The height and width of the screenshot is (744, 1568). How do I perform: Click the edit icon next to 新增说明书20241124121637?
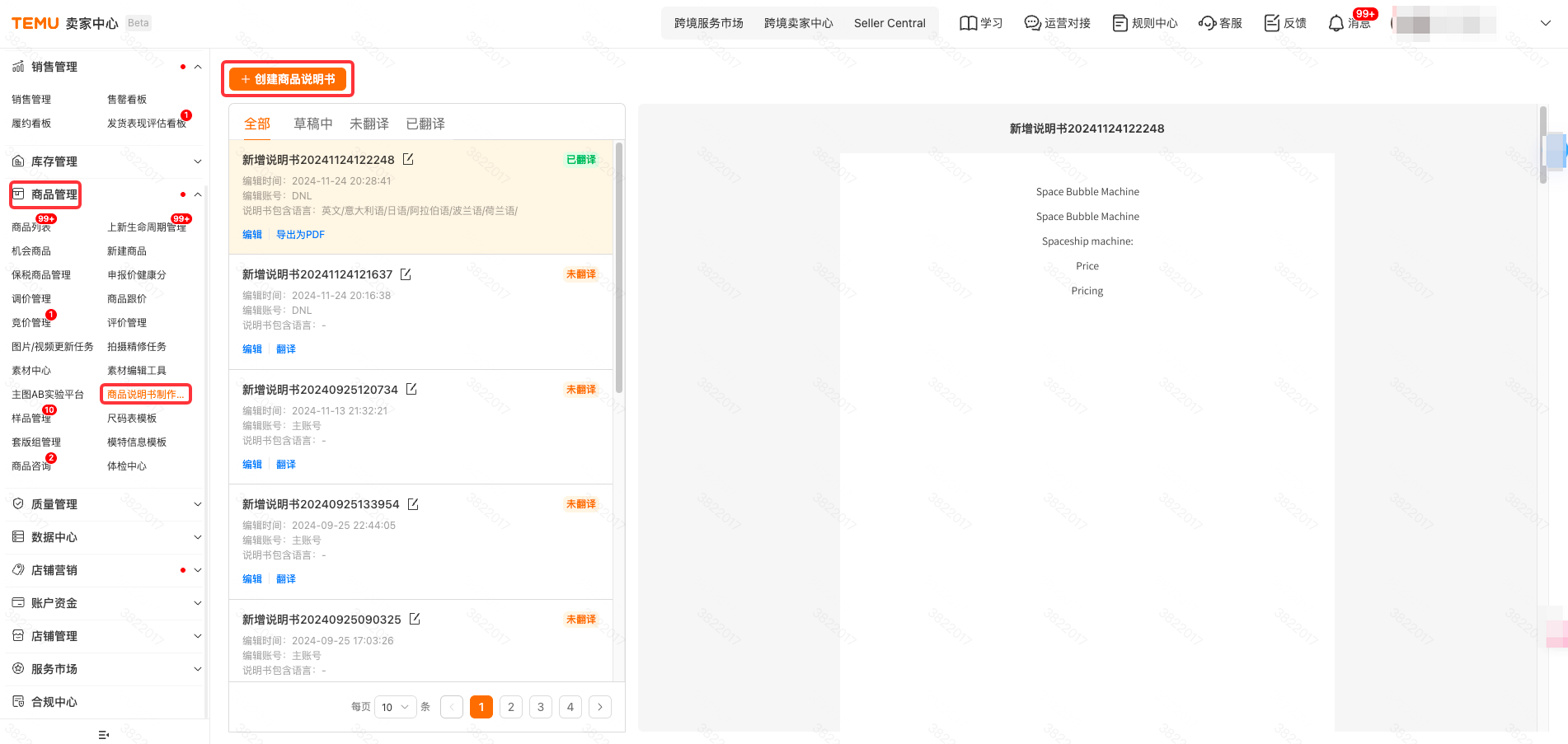[x=406, y=274]
